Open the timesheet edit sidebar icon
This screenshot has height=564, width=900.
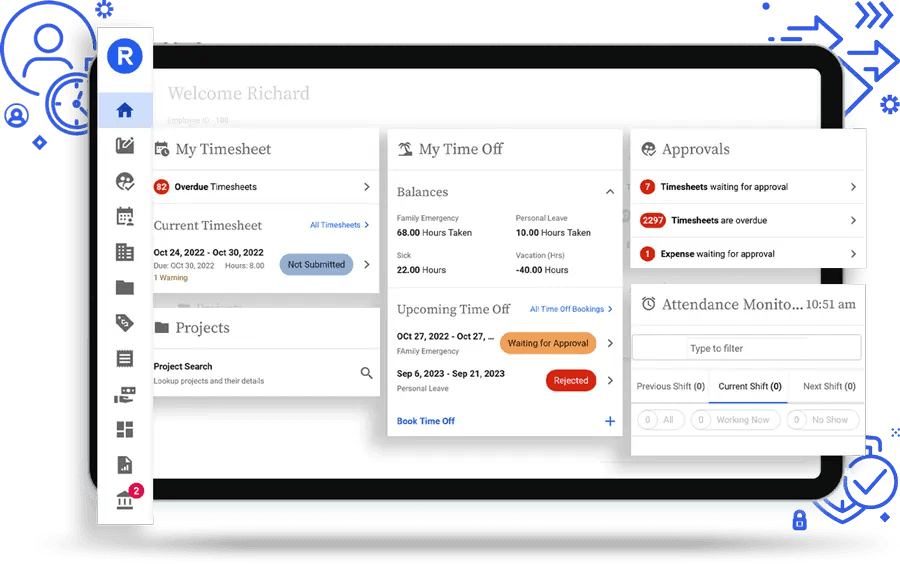coord(125,145)
